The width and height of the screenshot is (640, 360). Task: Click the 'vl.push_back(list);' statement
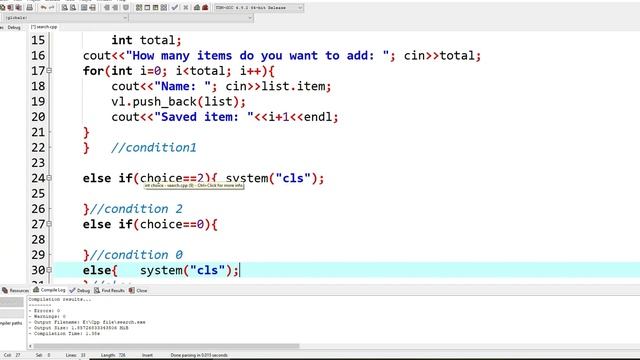tap(179, 102)
